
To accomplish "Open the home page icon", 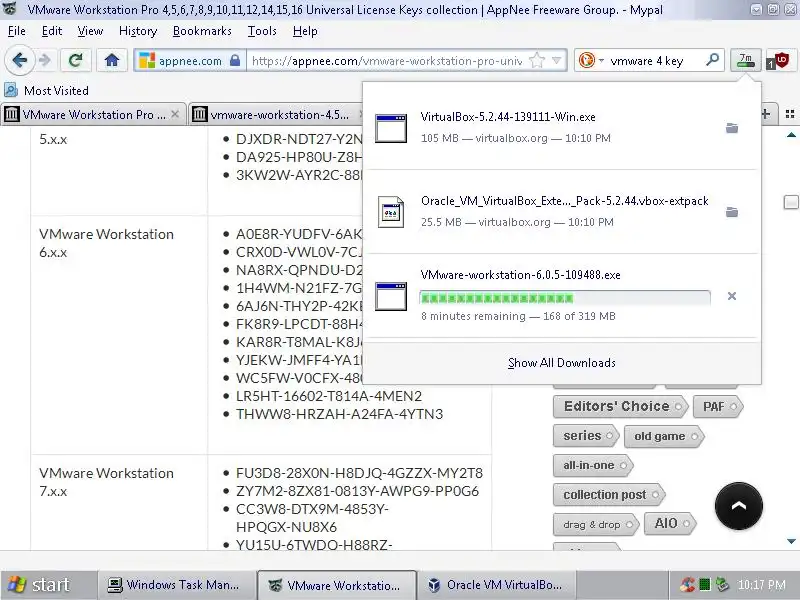I will (112, 61).
